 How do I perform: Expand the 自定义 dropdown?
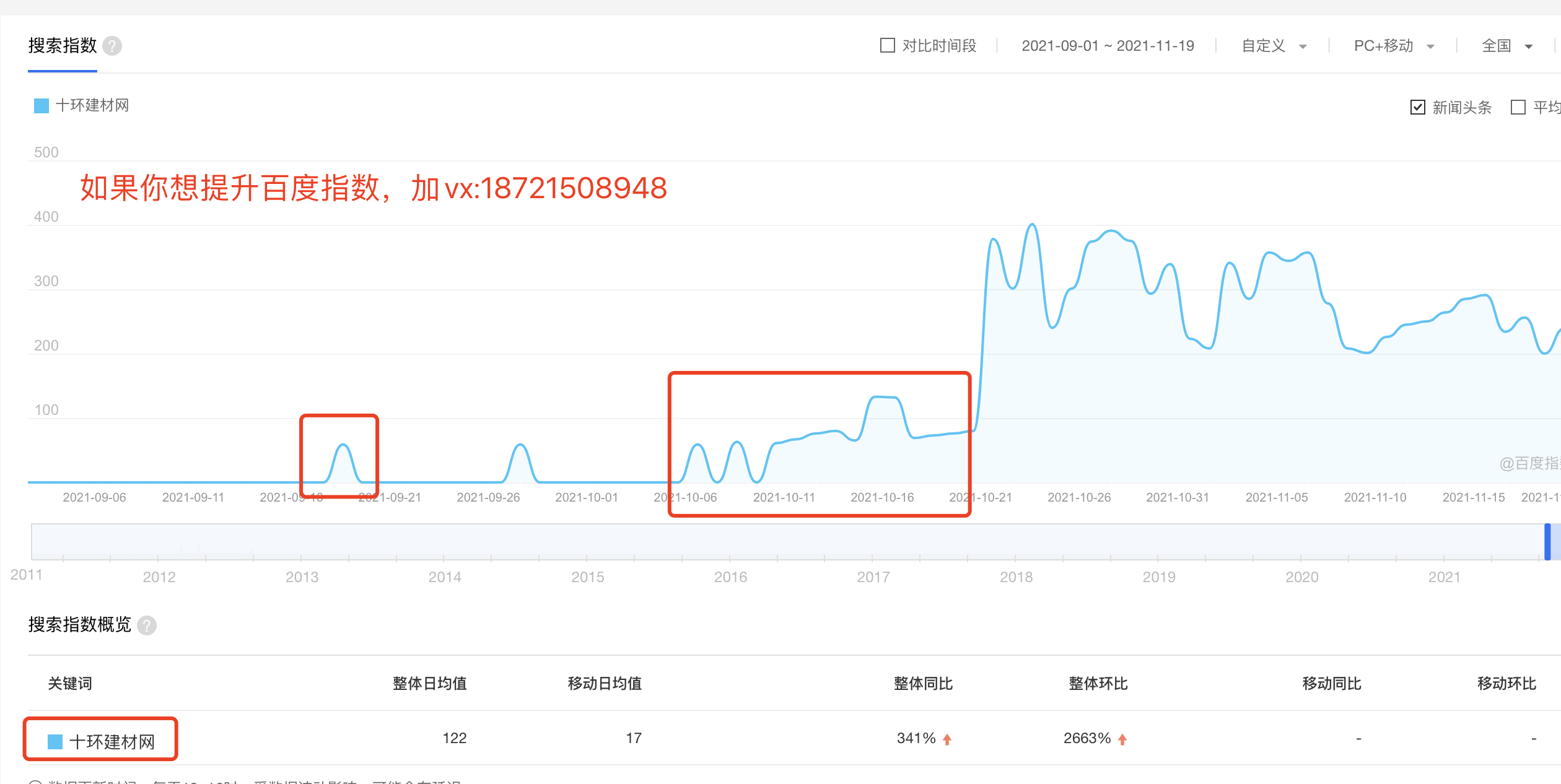tap(1274, 46)
